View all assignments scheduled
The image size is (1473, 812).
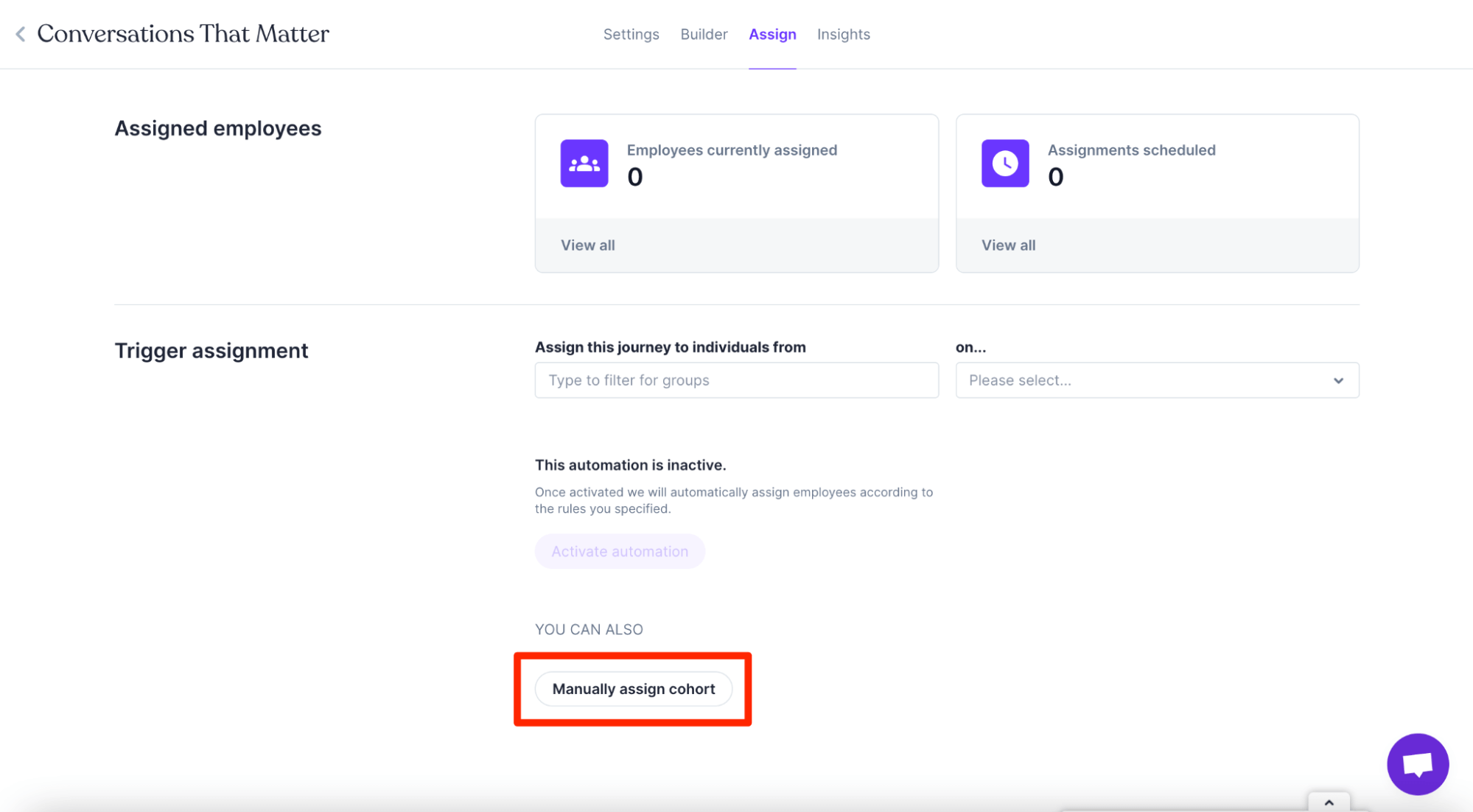[x=1007, y=245]
